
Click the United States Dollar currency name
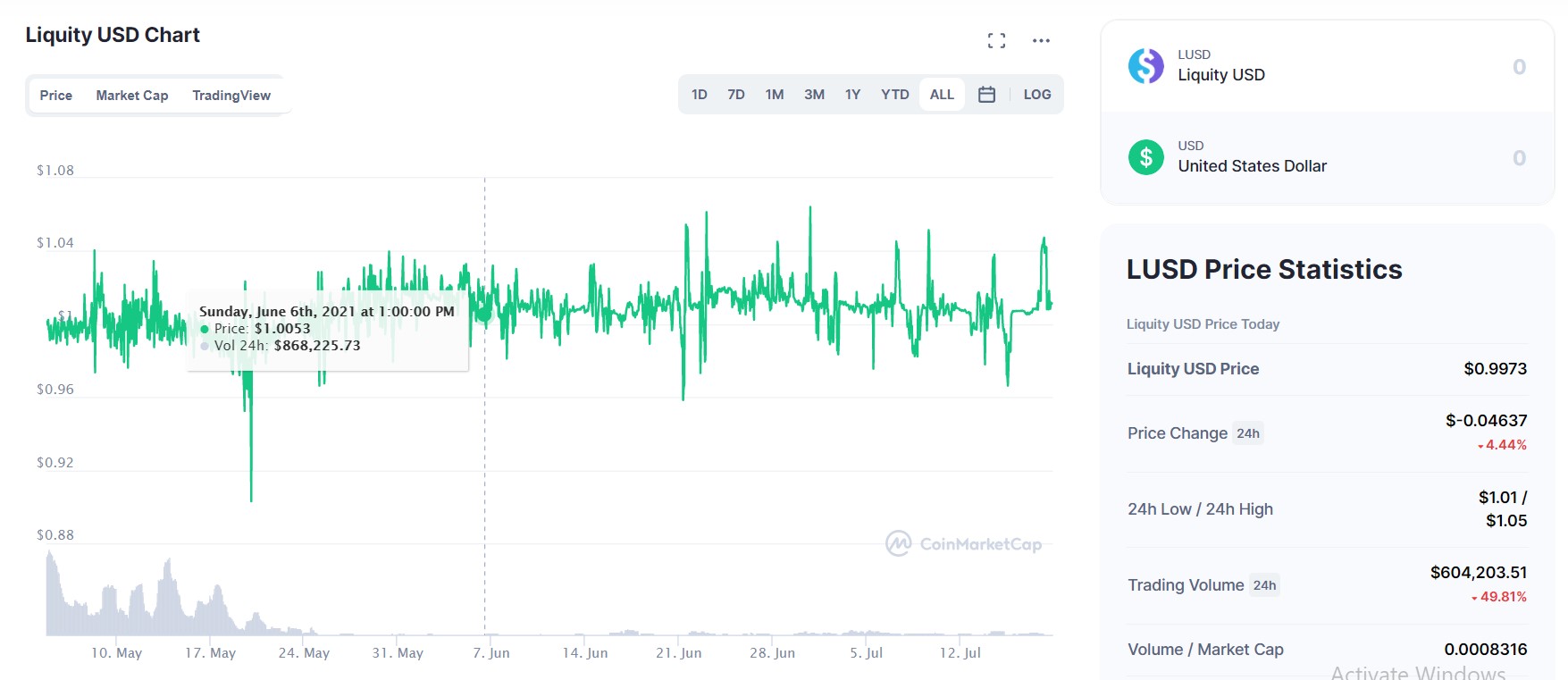click(1252, 166)
